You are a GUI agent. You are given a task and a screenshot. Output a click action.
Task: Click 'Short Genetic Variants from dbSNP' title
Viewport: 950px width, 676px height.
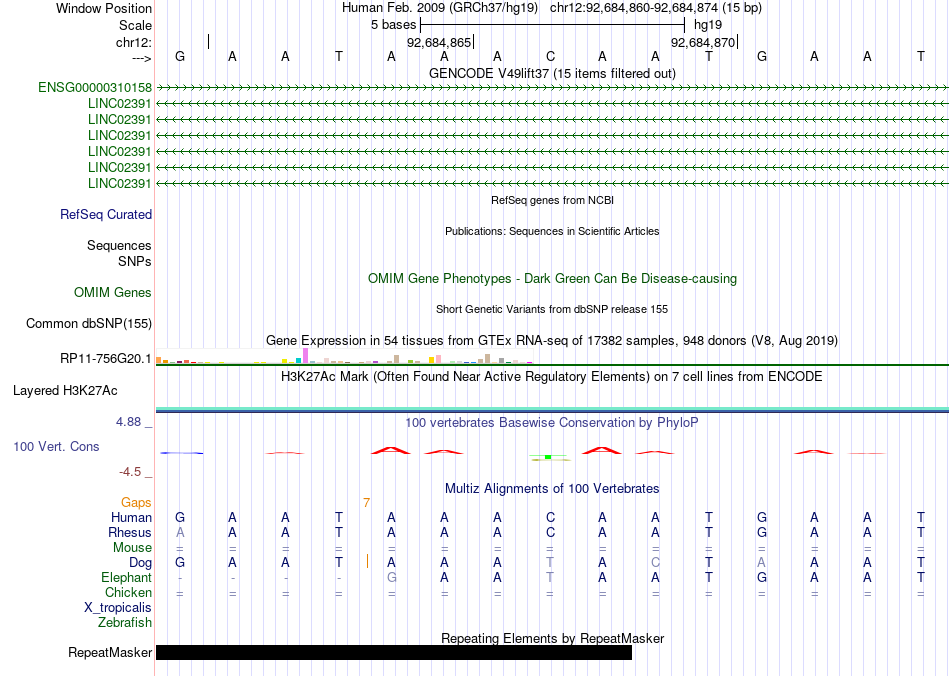point(553,309)
